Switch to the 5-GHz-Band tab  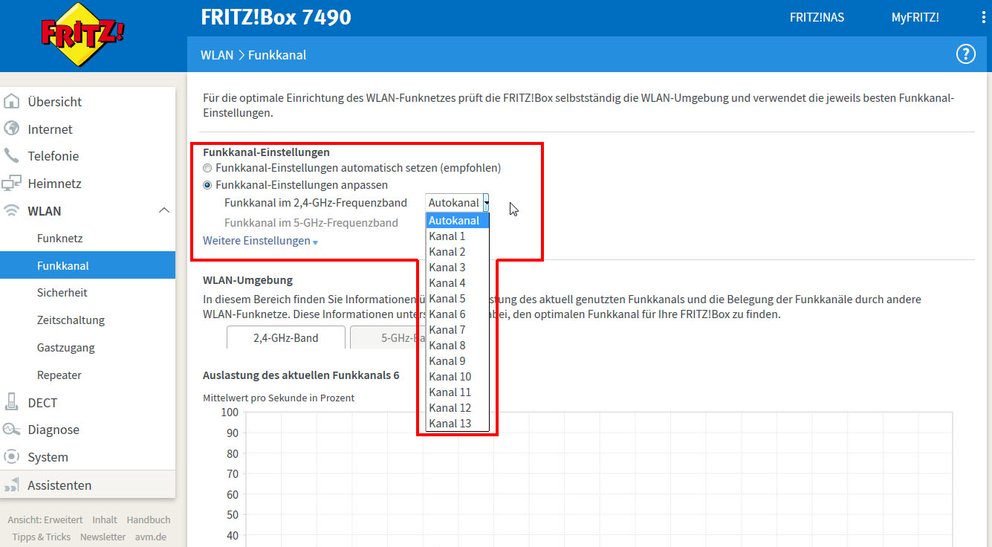[387, 338]
